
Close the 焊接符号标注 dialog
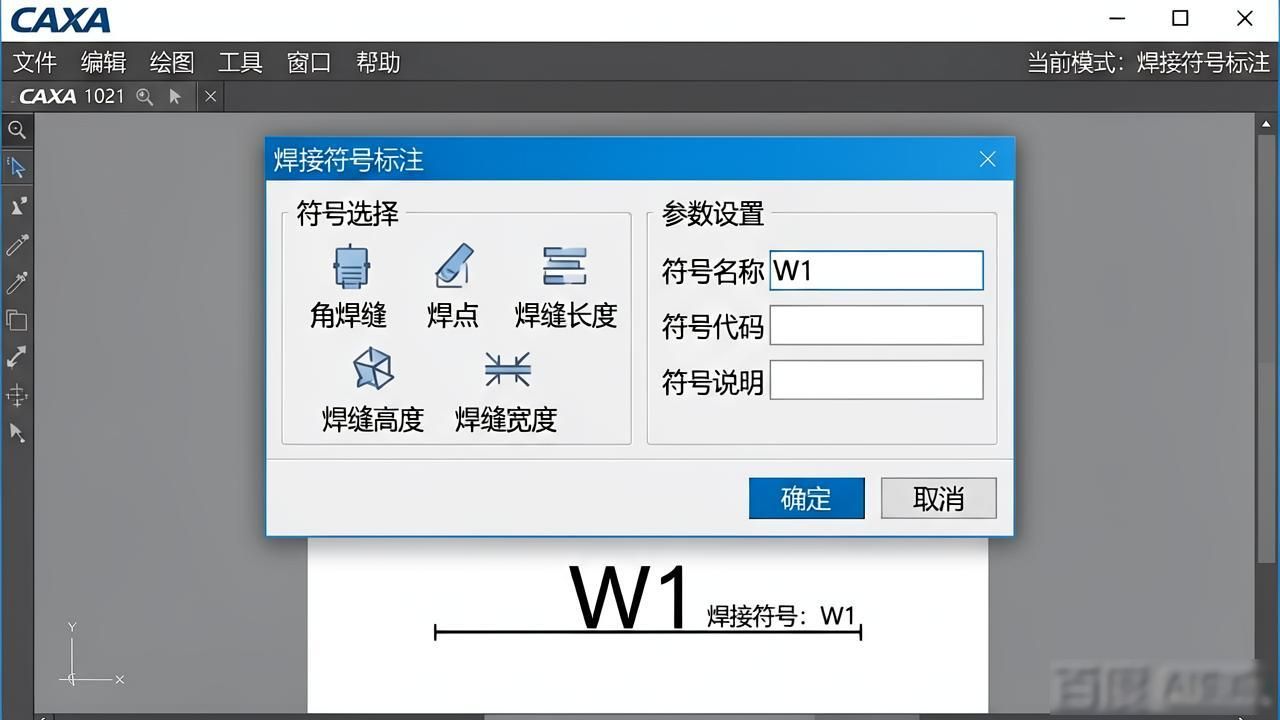tap(987, 160)
